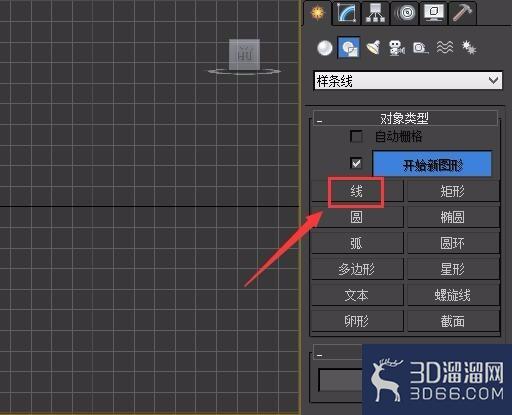Uncheck the 开始新图形 checkbox

click(x=356, y=163)
